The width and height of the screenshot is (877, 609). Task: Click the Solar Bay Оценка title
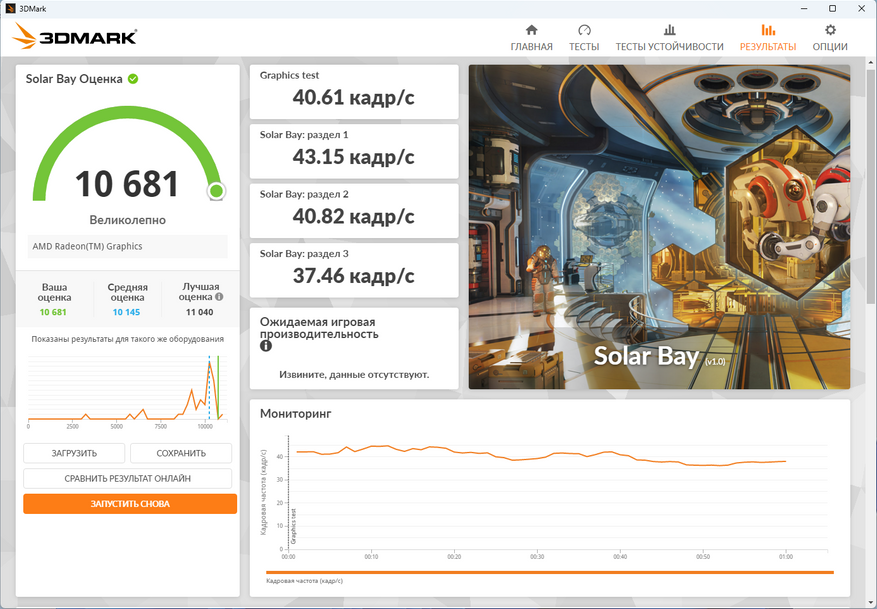(74, 79)
